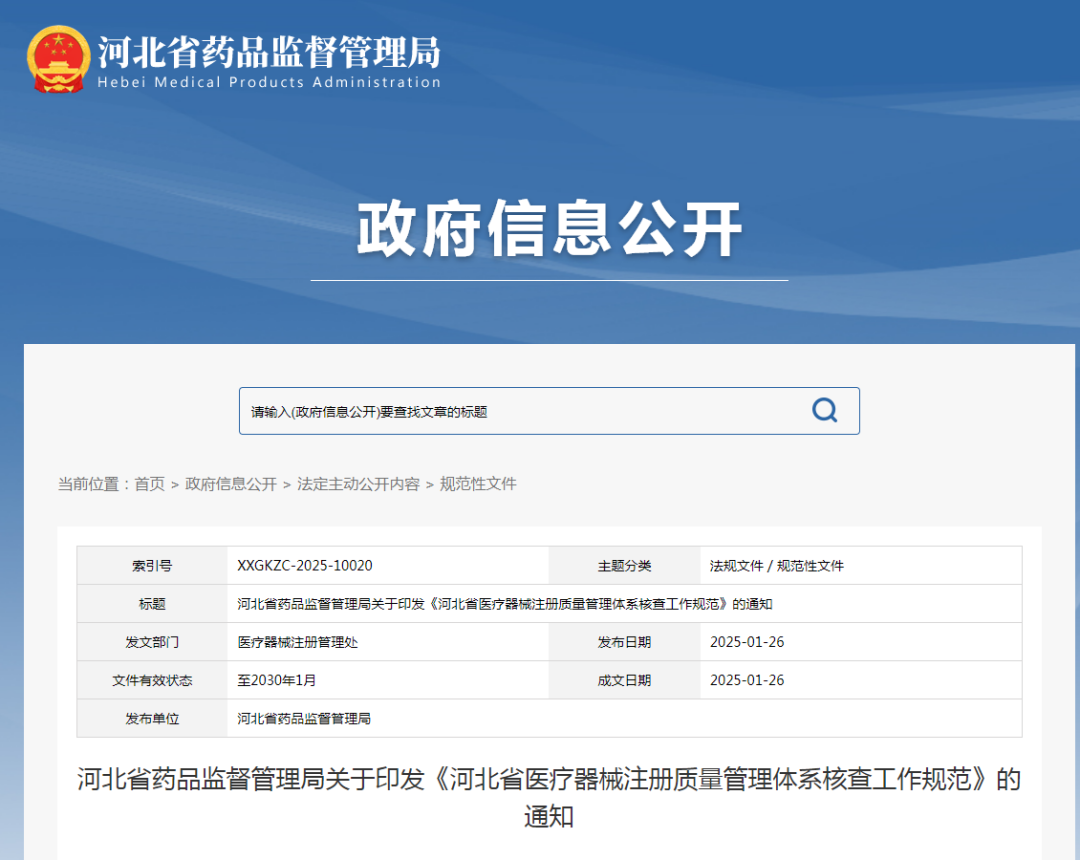
Task: Click the magnifier search icon
Action: coord(824,410)
